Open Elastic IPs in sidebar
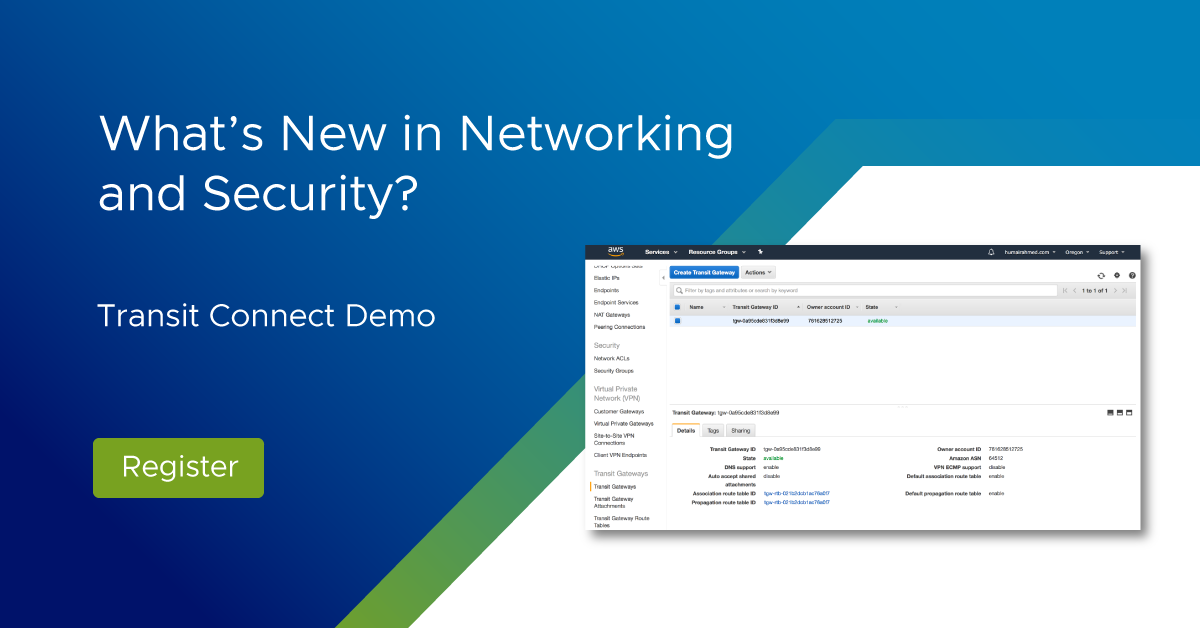This screenshot has width=1200, height=628. [606, 277]
